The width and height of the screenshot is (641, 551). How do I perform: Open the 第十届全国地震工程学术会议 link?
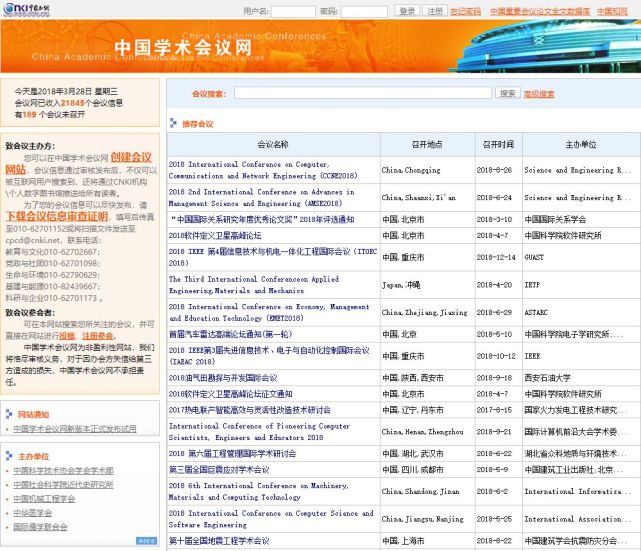[219, 541]
